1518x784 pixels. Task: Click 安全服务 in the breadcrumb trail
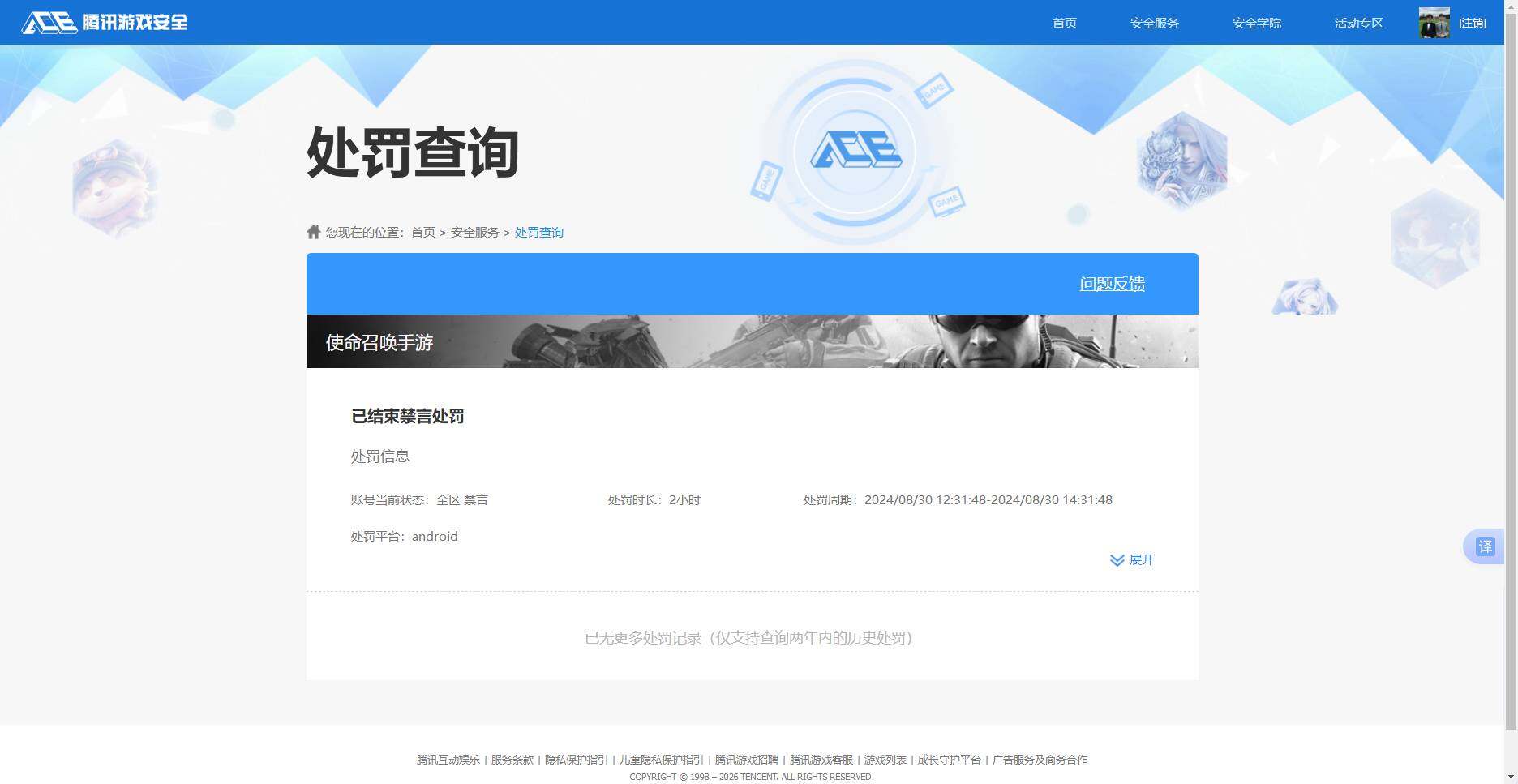tap(474, 232)
